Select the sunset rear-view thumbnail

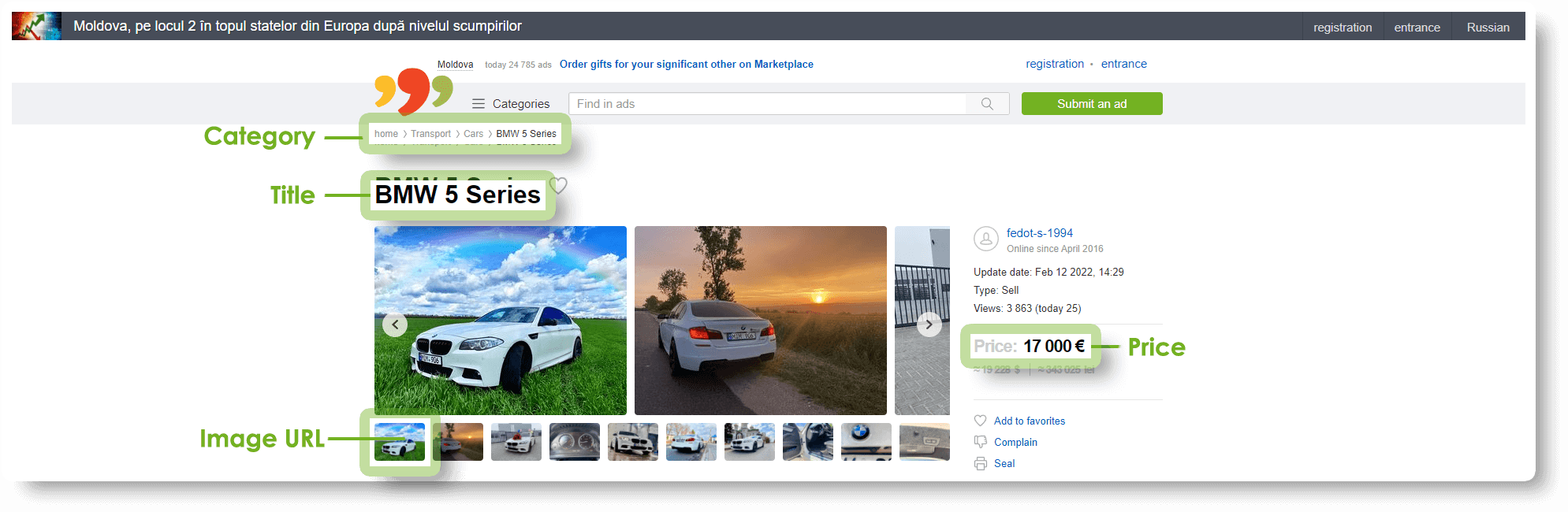458,442
